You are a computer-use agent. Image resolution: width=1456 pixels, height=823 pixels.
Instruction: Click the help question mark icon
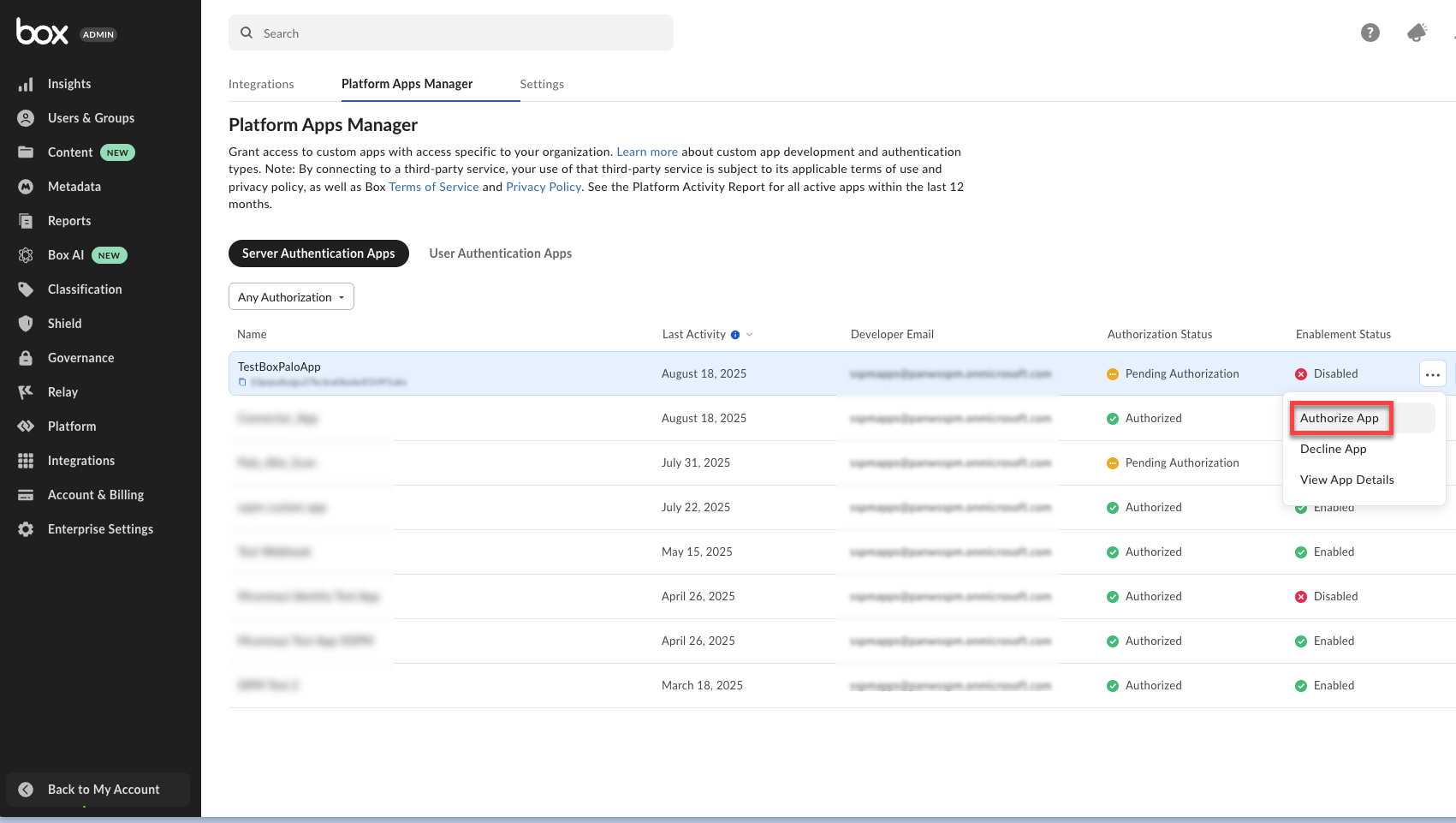coord(1370,33)
